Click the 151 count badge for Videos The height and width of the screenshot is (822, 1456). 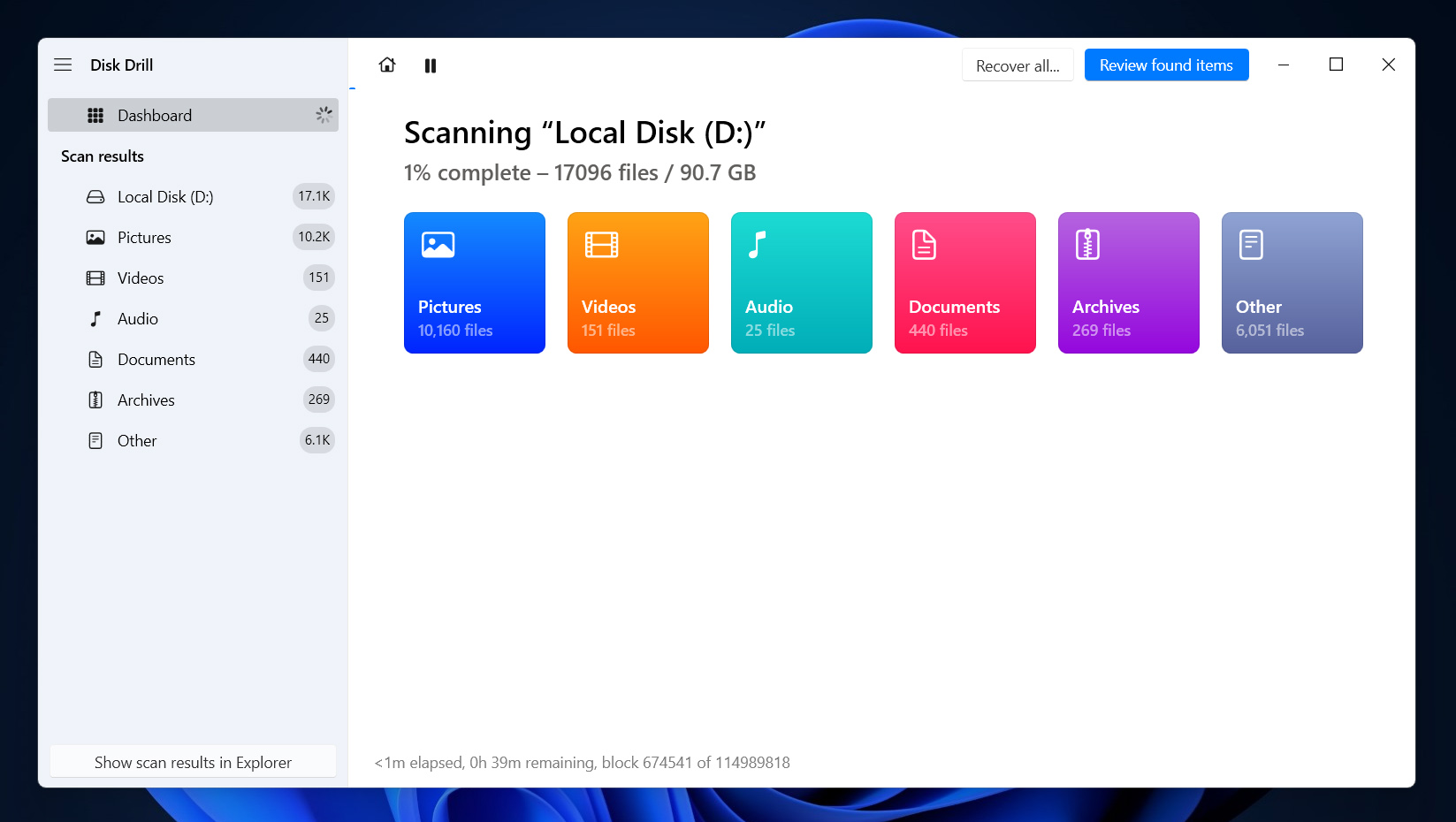pyautogui.click(x=319, y=278)
